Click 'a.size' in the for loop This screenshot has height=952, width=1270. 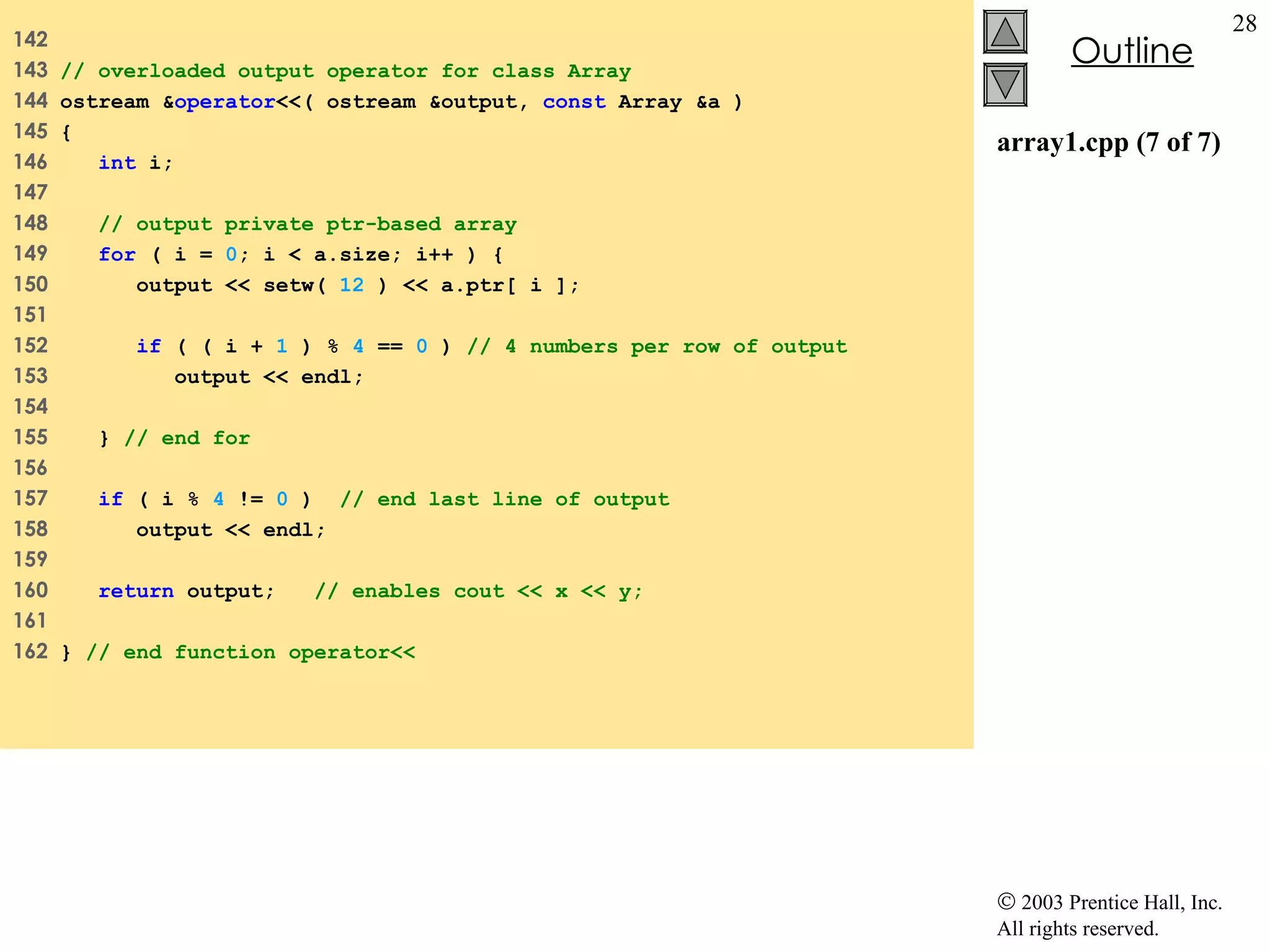pyautogui.click(x=352, y=255)
